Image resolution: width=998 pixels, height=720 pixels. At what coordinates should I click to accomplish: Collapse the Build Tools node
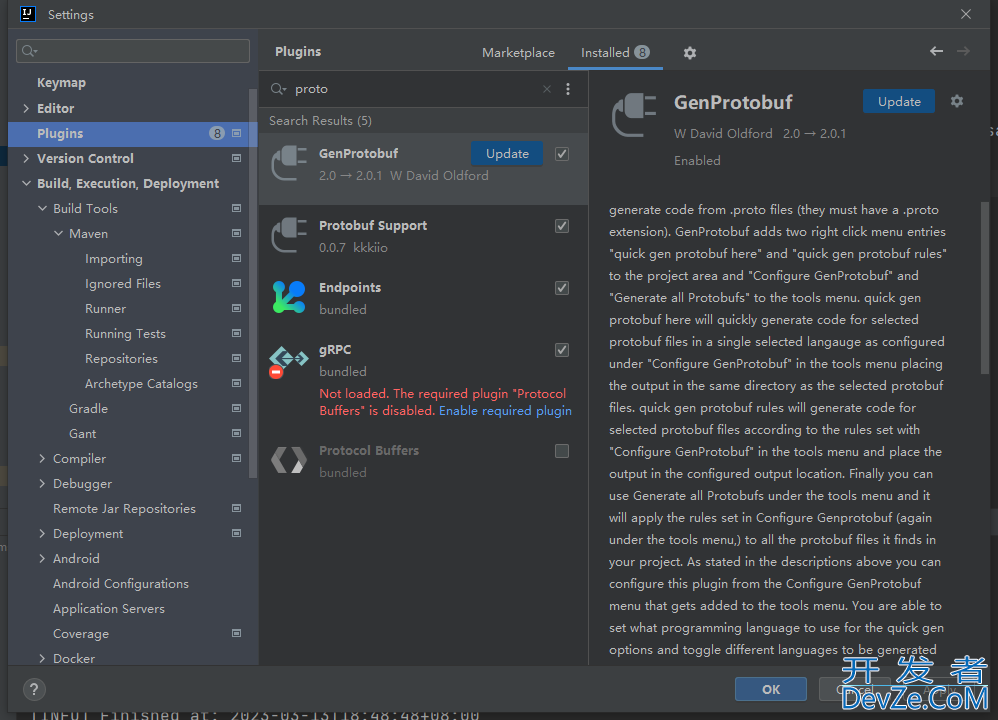click(x=42, y=209)
